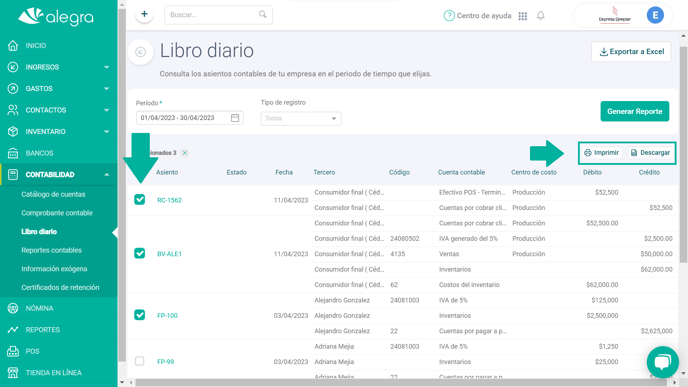Click the Reportes chart icon
Viewport: 688px width, 387px height.
13,330
